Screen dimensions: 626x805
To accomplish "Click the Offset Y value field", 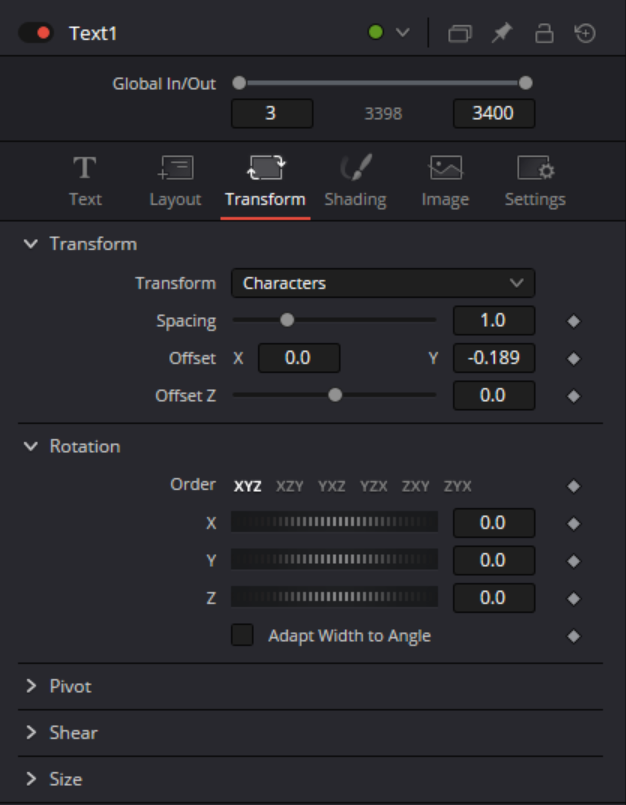I will tap(493, 358).
